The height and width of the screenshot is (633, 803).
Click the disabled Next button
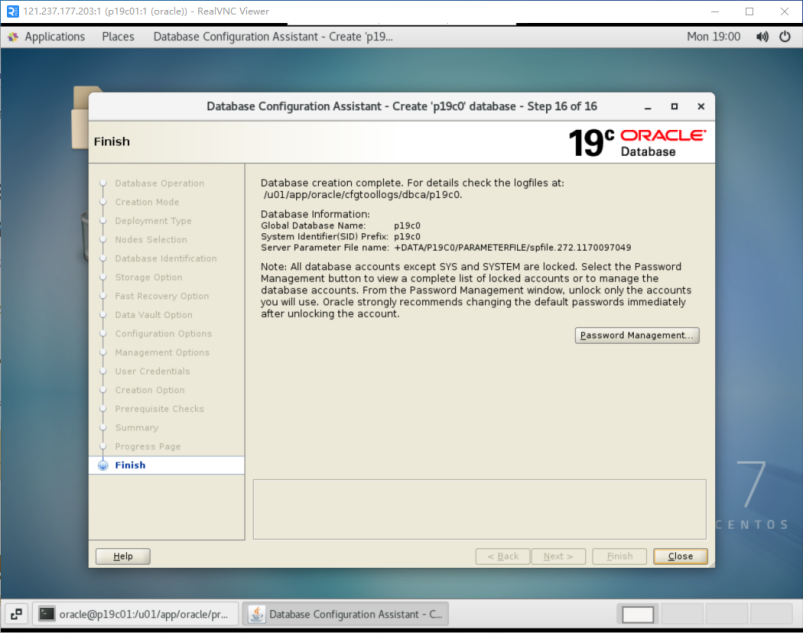tap(558, 556)
